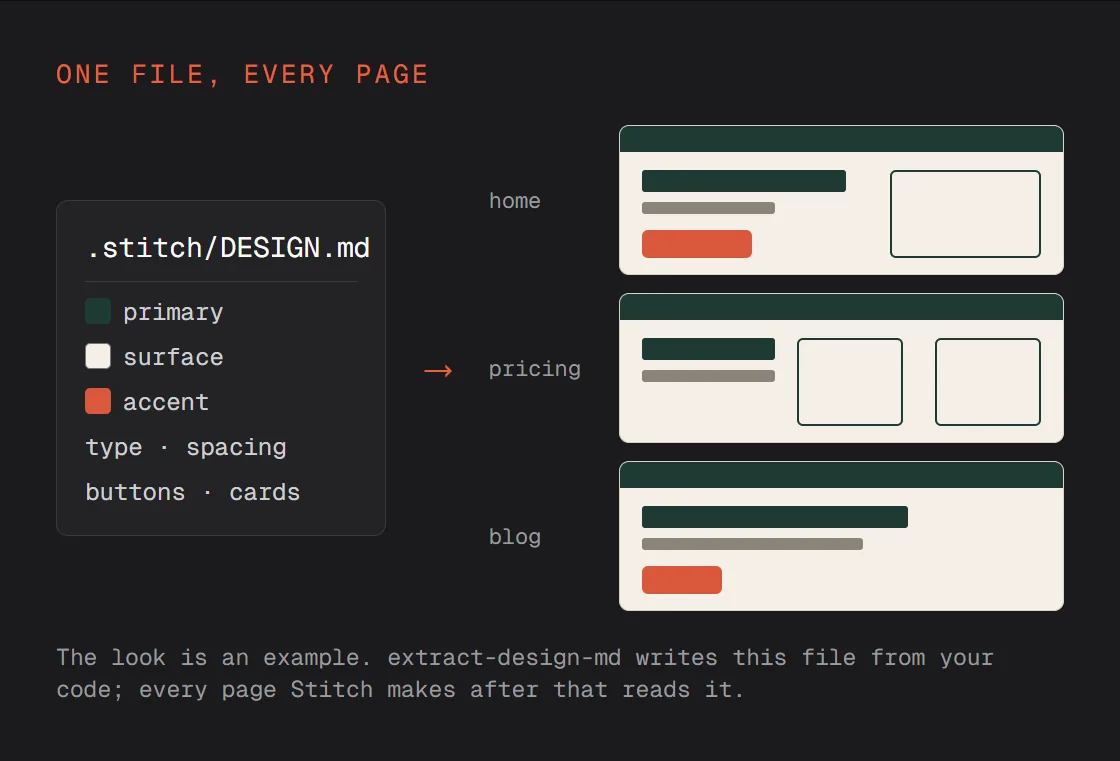Image resolution: width=1120 pixels, height=761 pixels.
Task: Click the "accent" label
Action: 166,402
